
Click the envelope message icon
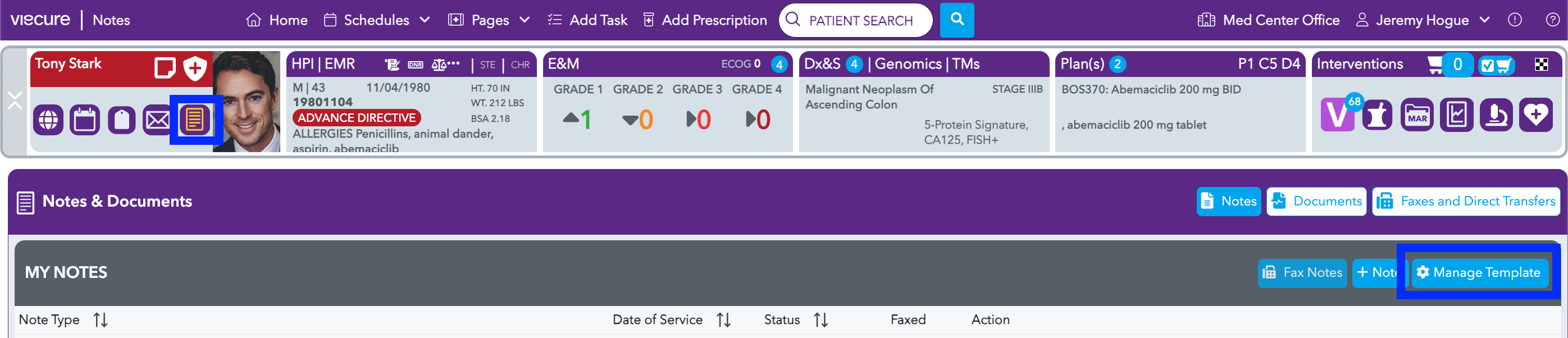coord(158,120)
